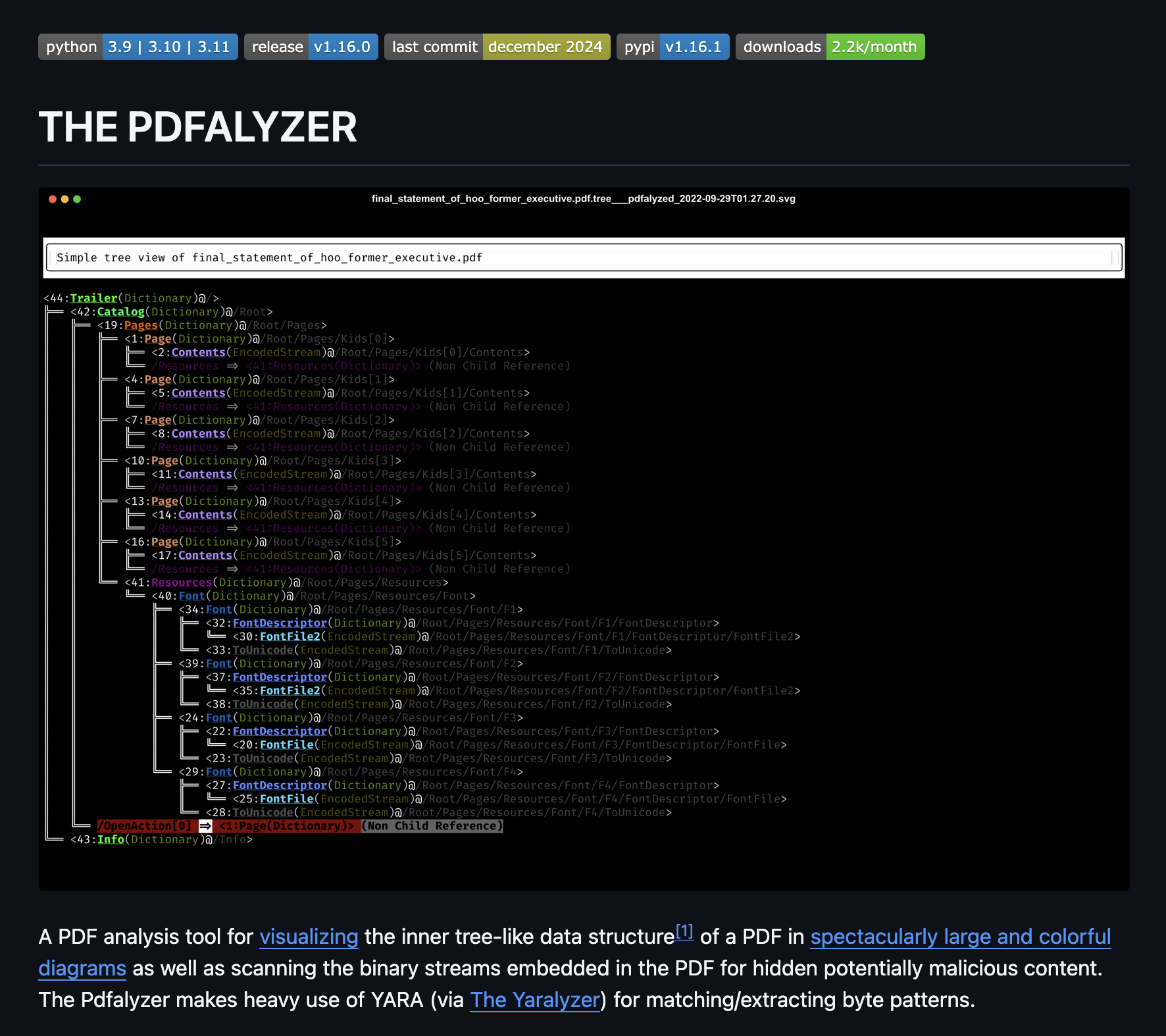Select the <41:Resources(Dictionary) row
Viewport: 1166px width, 1036px height.
point(287,583)
